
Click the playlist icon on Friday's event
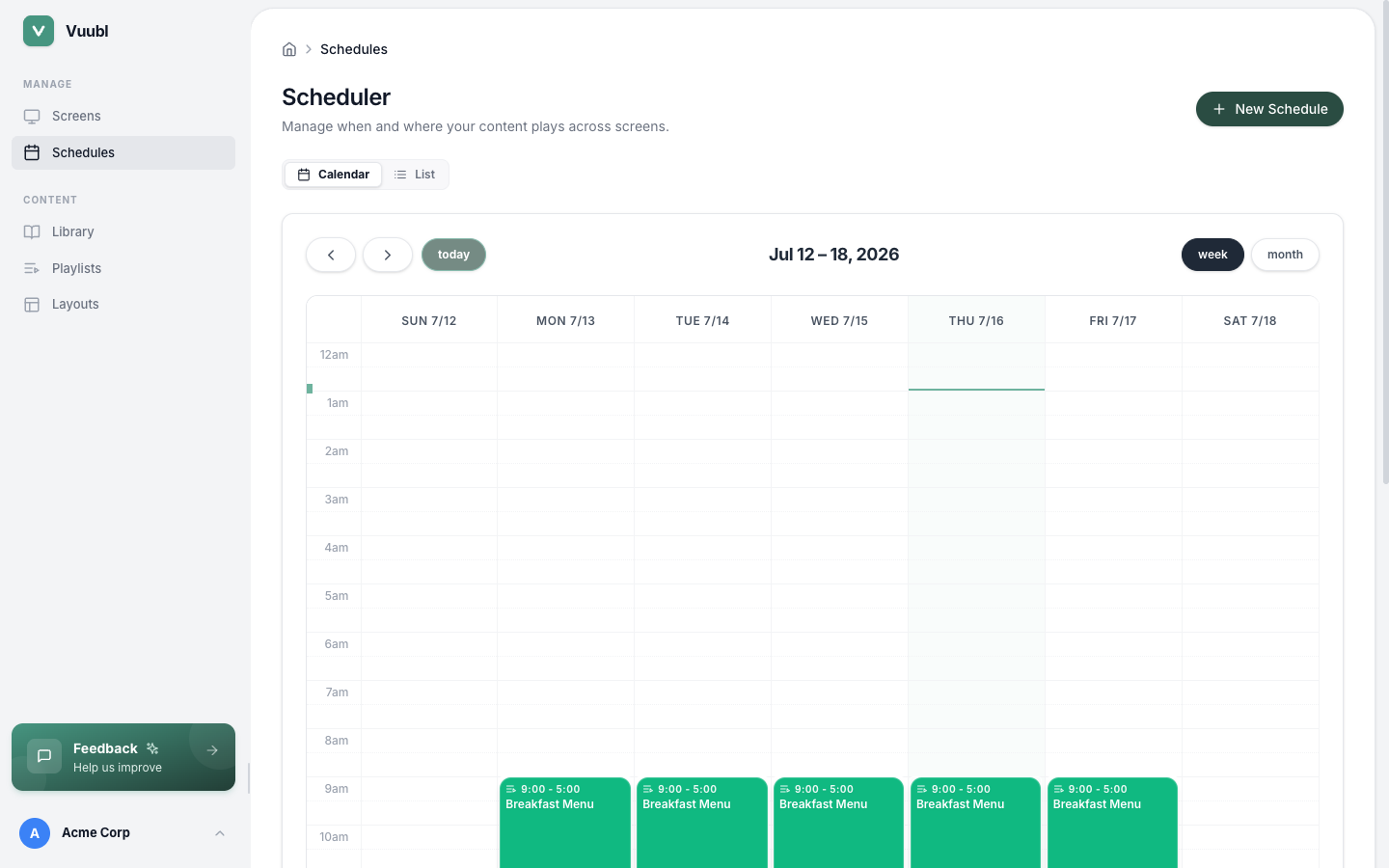(1059, 789)
